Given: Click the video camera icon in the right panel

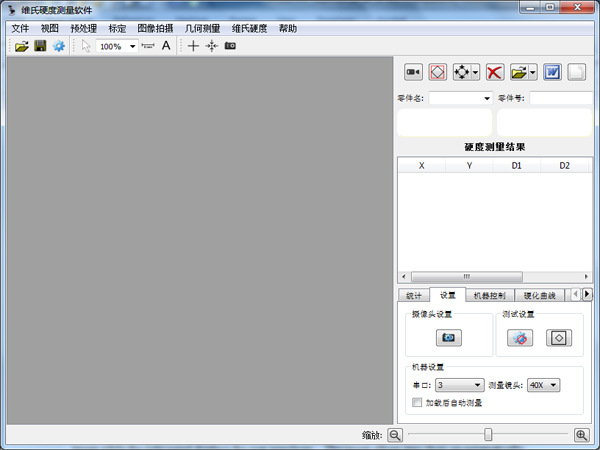Looking at the screenshot, I should (x=413, y=72).
